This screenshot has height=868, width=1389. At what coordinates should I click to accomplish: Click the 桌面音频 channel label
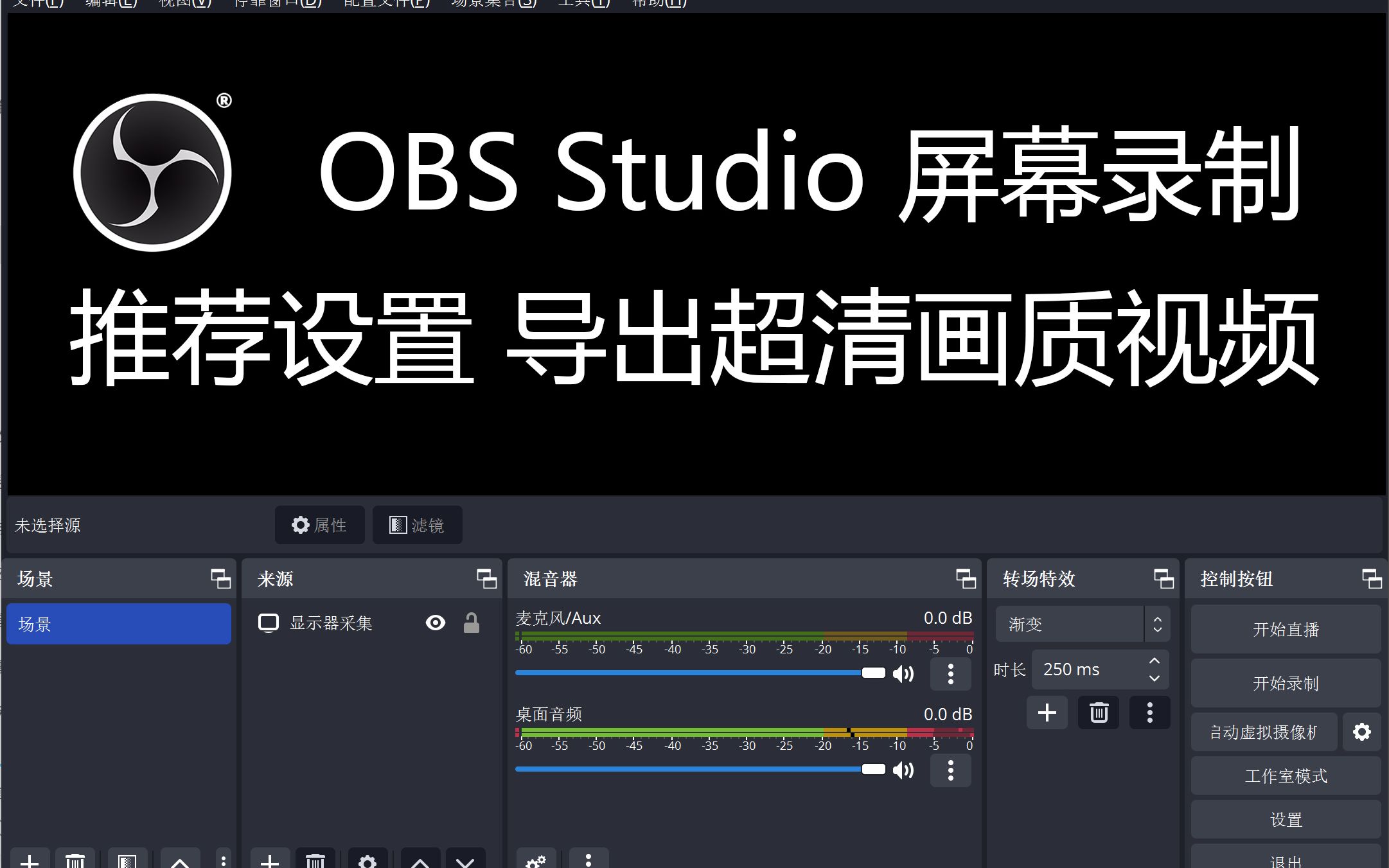click(549, 714)
